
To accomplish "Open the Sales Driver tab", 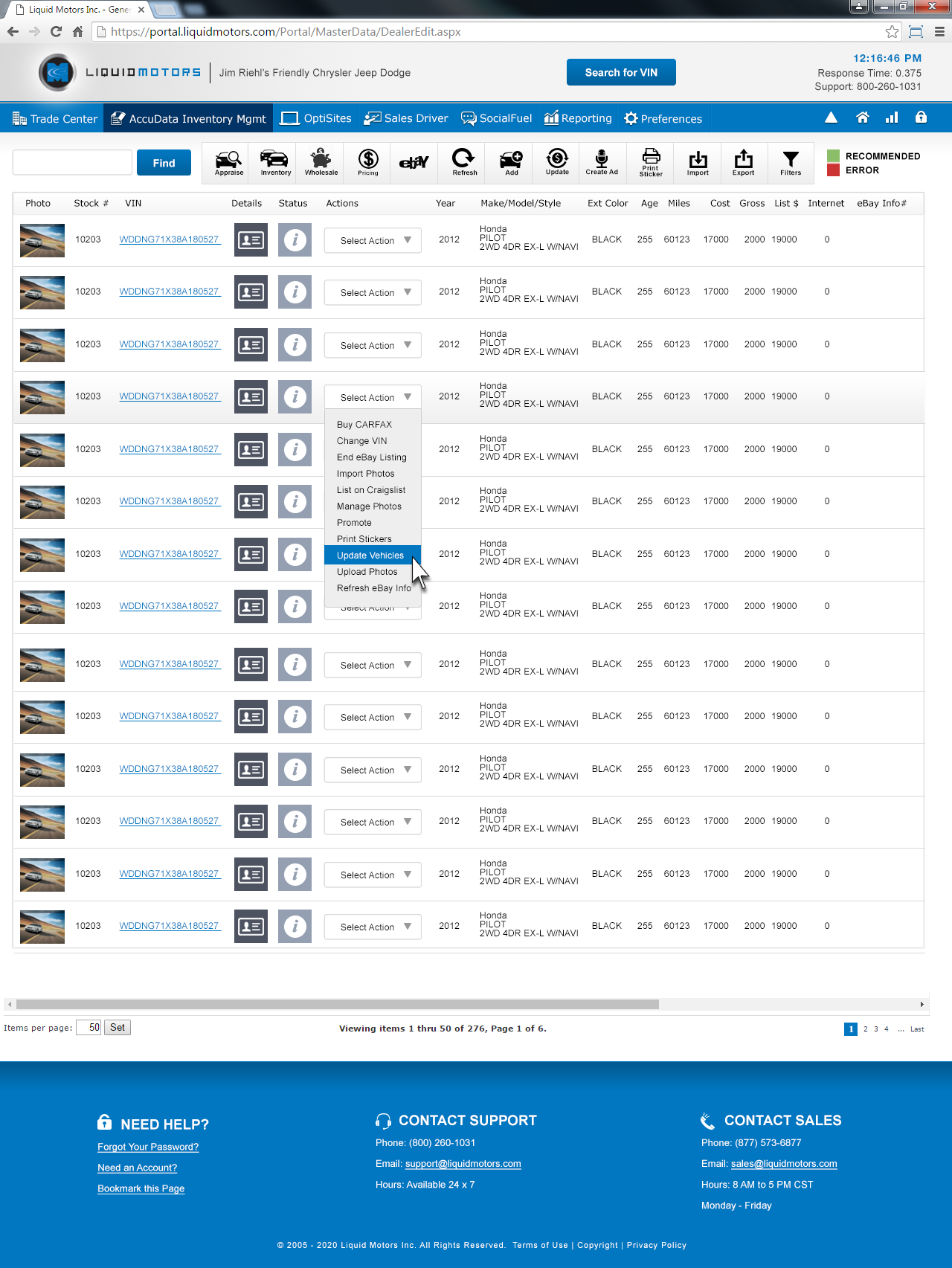I will click(406, 118).
